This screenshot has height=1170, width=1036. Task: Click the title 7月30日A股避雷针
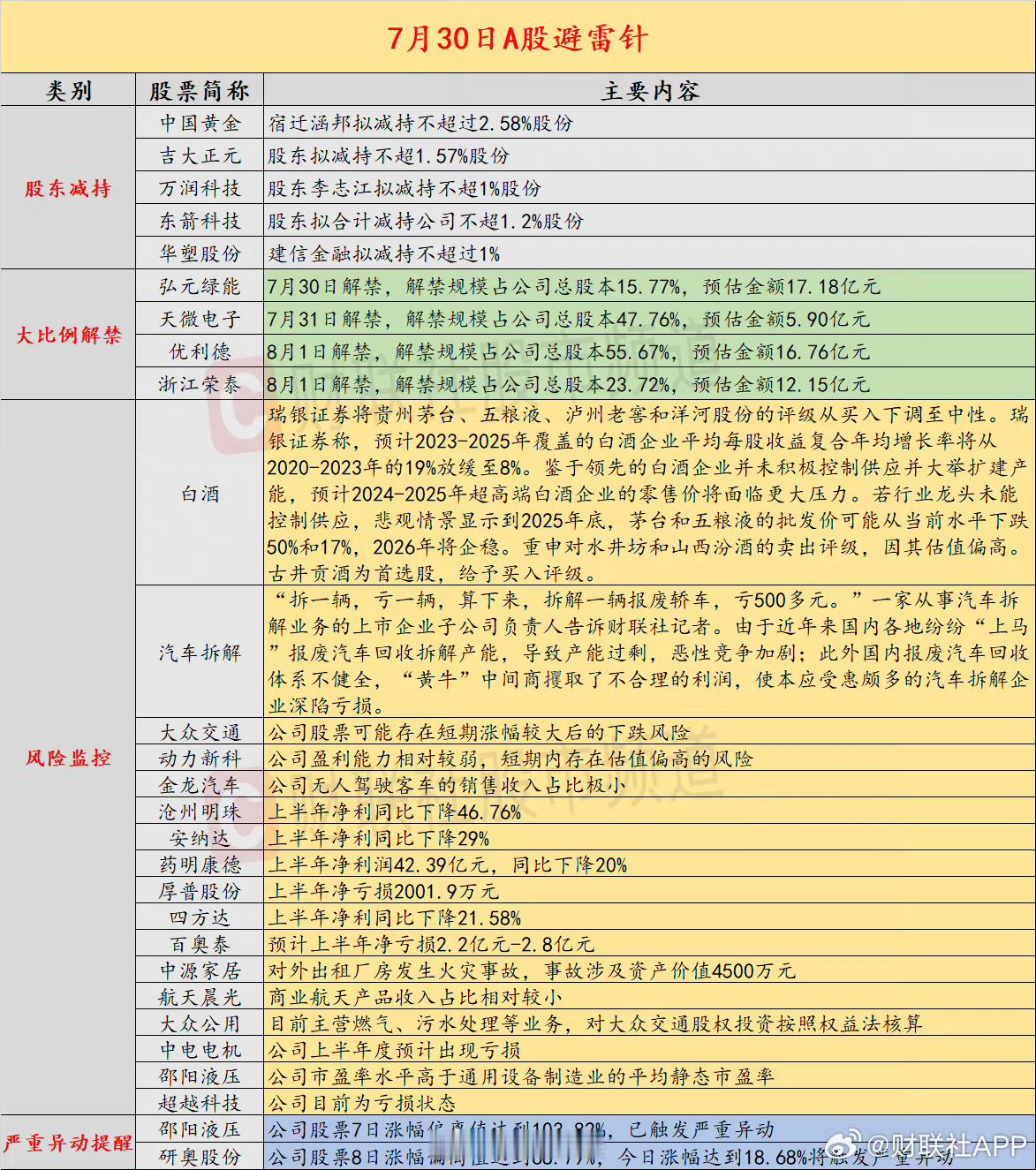518,39
